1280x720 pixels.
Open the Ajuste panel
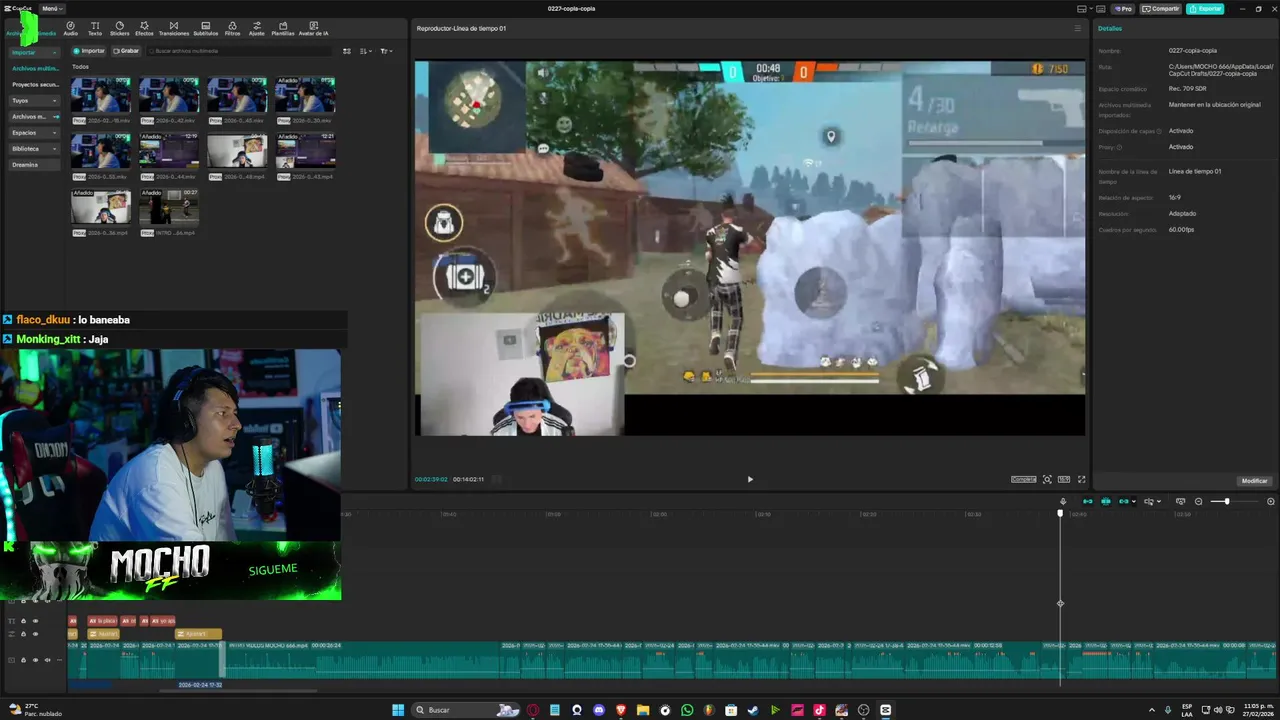tap(257, 28)
